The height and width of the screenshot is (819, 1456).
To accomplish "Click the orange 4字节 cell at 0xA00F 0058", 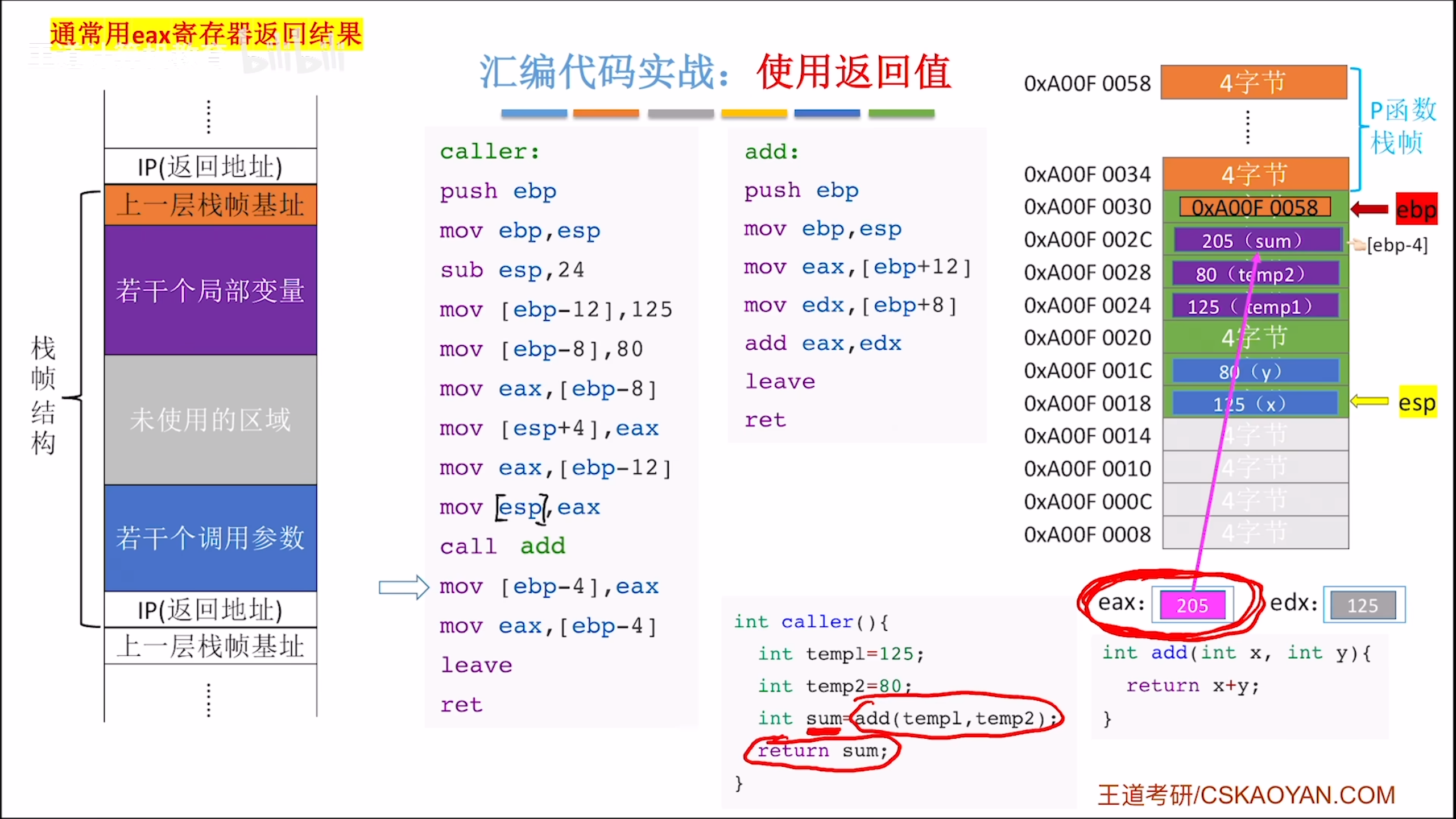I will point(1254,83).
